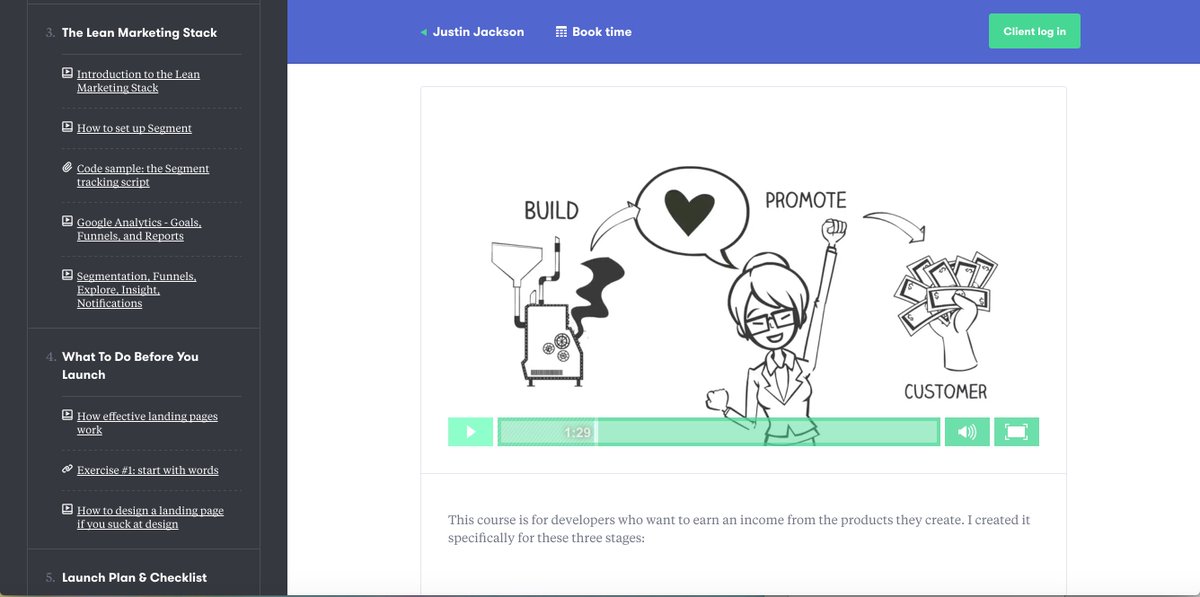
Task: Go to Justin Jackson's profile link
Action: tap(478, 32)
